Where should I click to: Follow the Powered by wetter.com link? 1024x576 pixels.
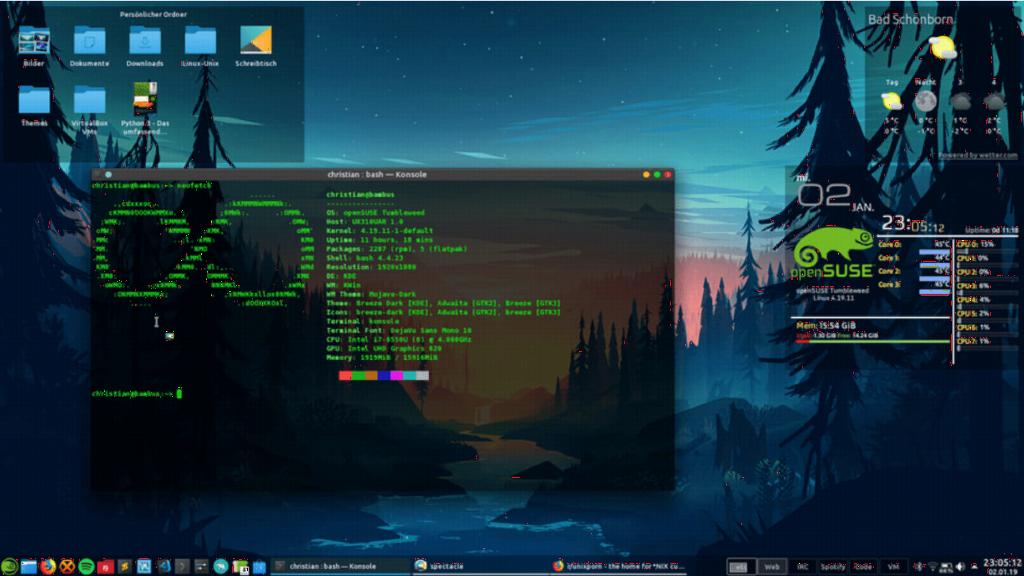(x=977, y=155)
